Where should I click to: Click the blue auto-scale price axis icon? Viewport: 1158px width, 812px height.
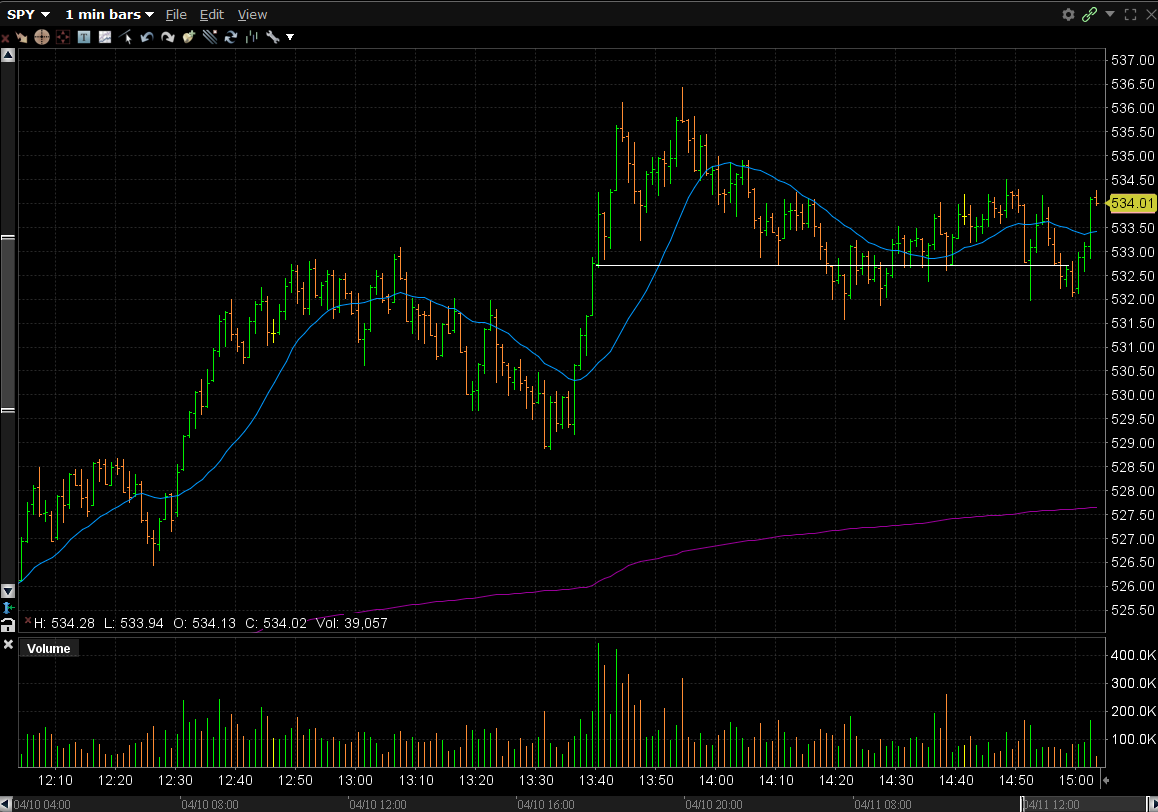click(8, 607)
